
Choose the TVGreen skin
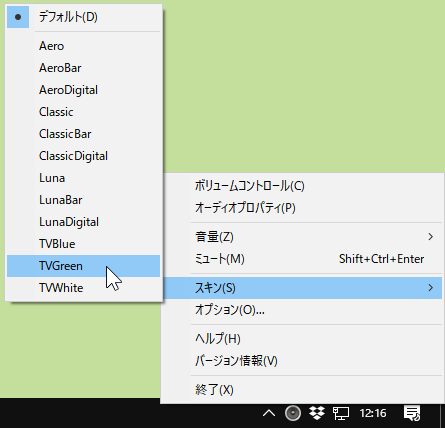coord(83,266)
